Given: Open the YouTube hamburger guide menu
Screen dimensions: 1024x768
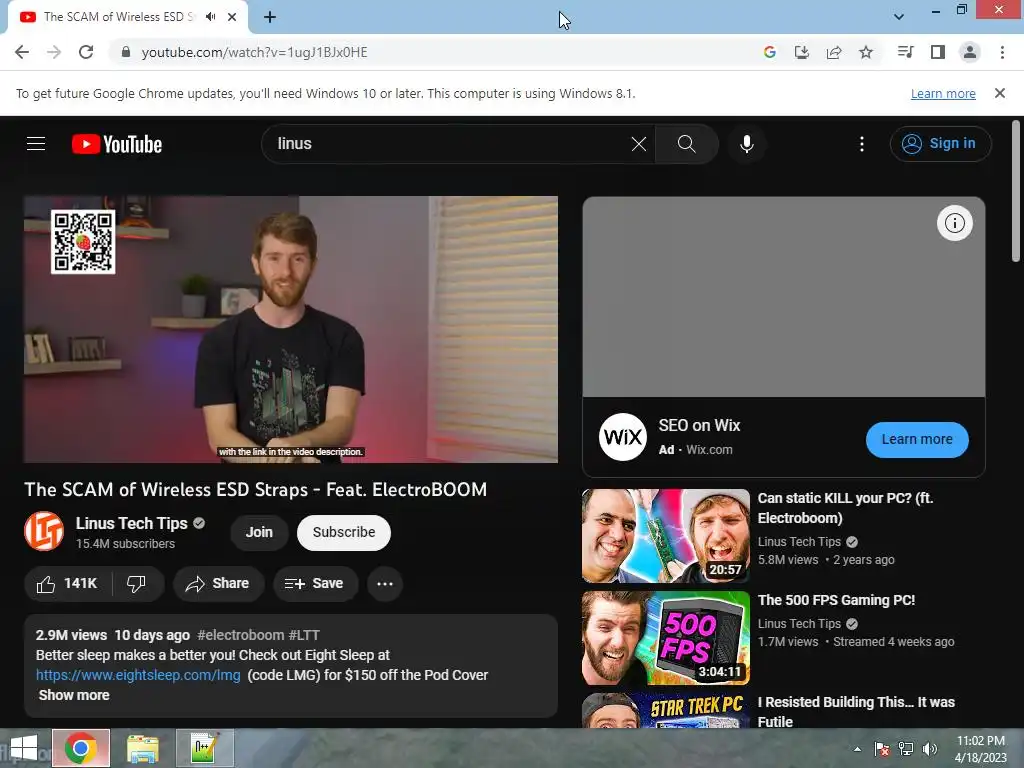Looking at the screenshot, I should pyautogui.click(x=36, y=144).
